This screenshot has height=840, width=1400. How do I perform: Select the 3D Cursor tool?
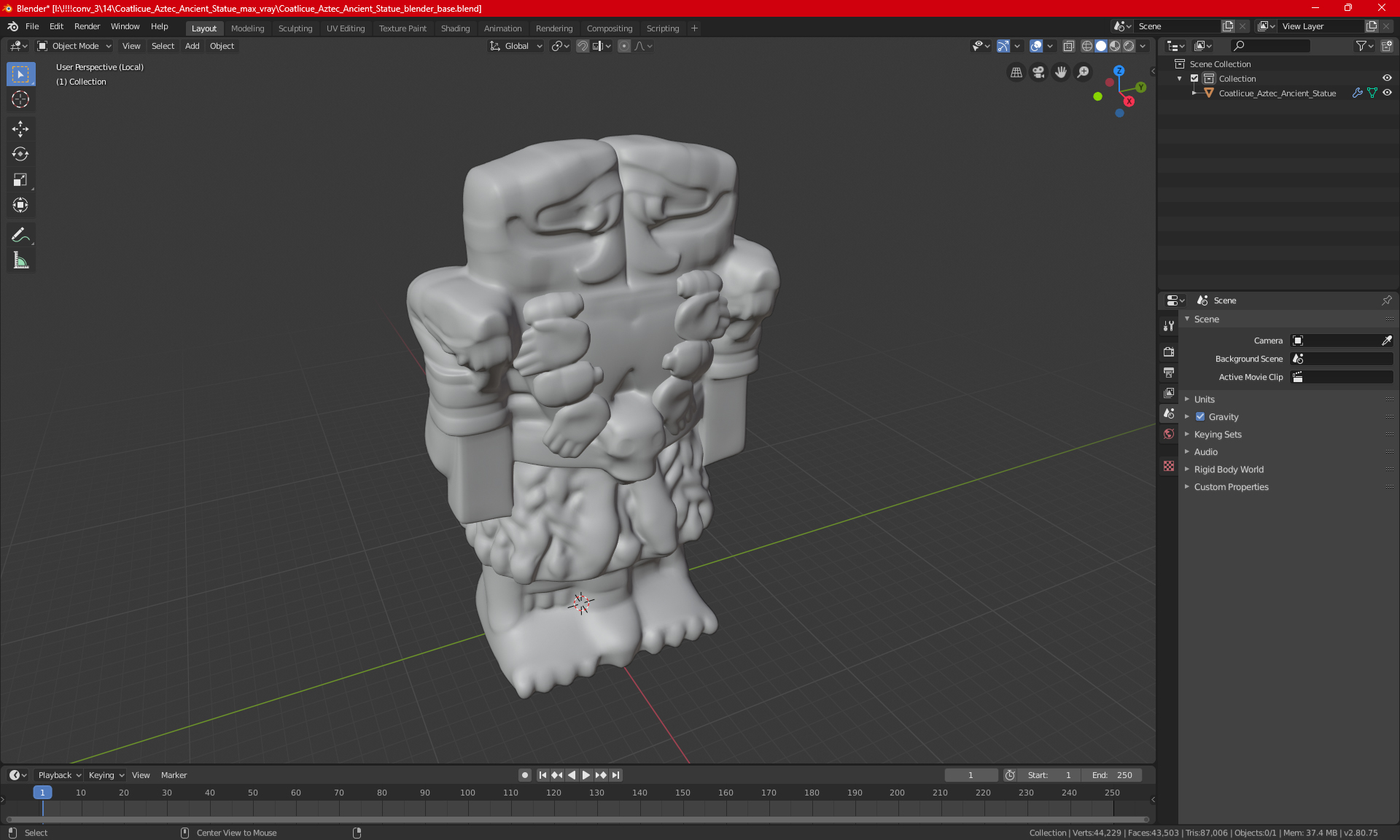click(20, 99)
